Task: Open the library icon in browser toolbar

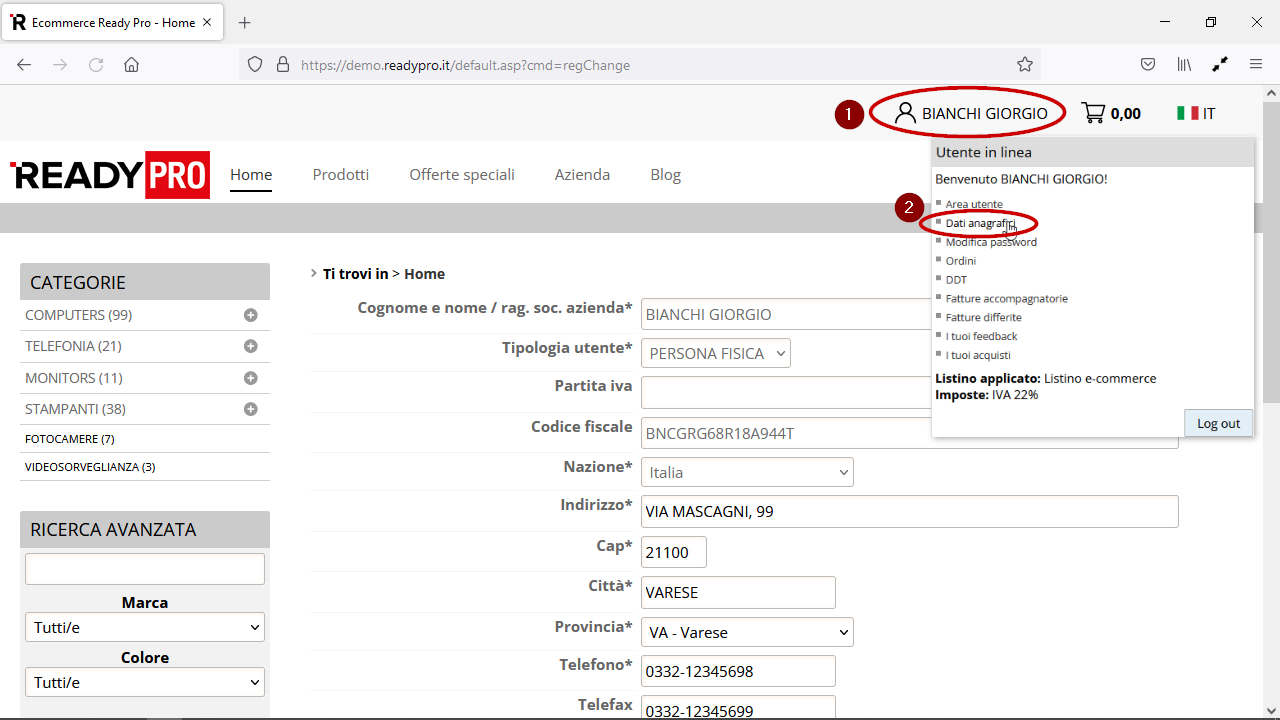Action: point(1184,63)
